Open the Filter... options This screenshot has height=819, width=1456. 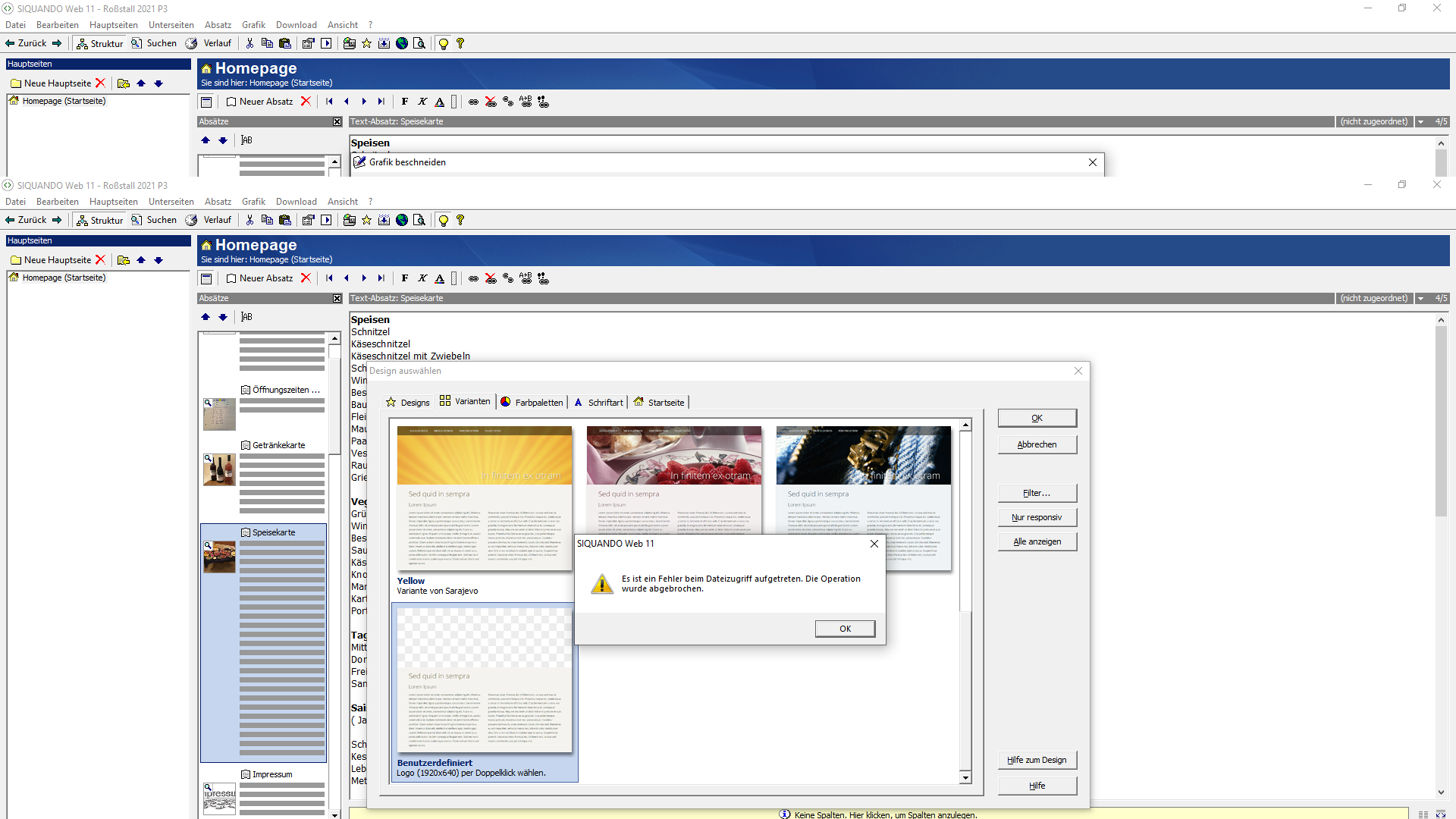coord(1037,493)
